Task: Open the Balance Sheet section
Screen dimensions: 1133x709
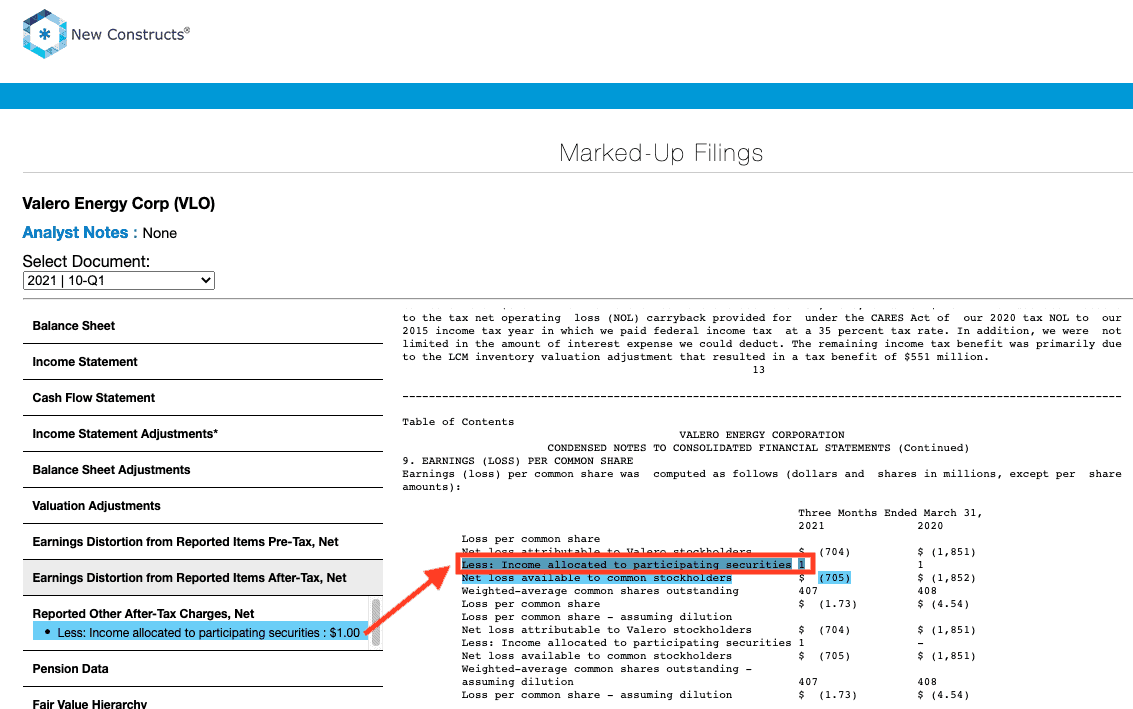Action: [x=203, y=326]
